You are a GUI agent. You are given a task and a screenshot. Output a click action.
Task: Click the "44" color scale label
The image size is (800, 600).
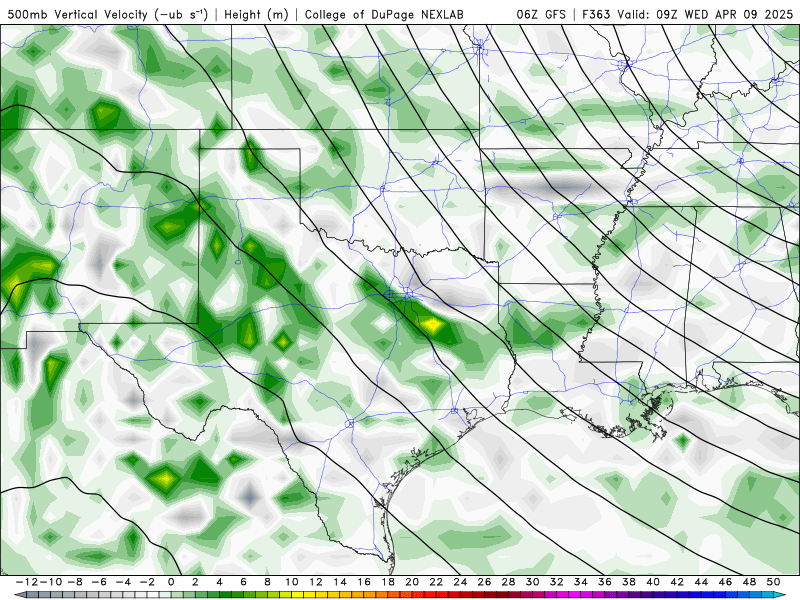[701, 582]
